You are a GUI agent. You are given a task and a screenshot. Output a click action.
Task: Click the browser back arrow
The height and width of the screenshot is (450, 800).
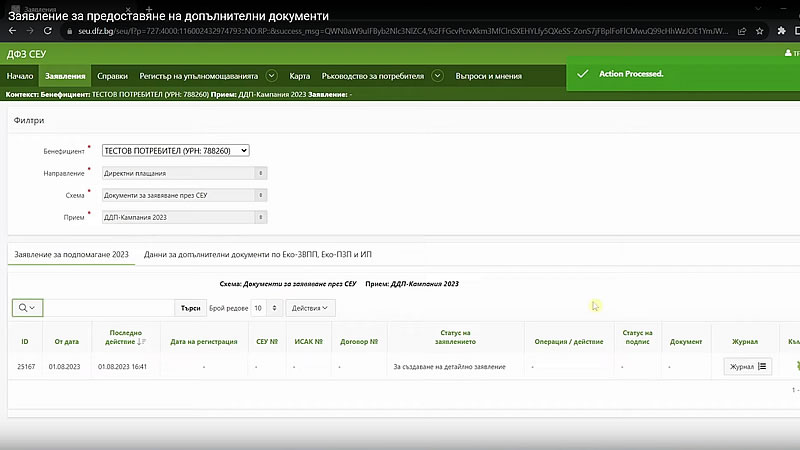coord(11,31)
